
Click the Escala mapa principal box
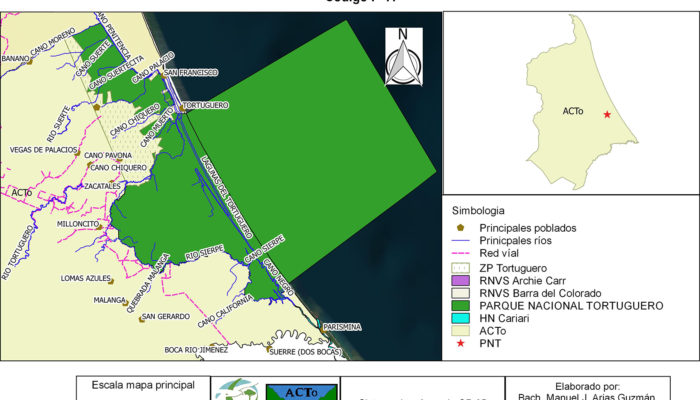(x=144, y=388)
